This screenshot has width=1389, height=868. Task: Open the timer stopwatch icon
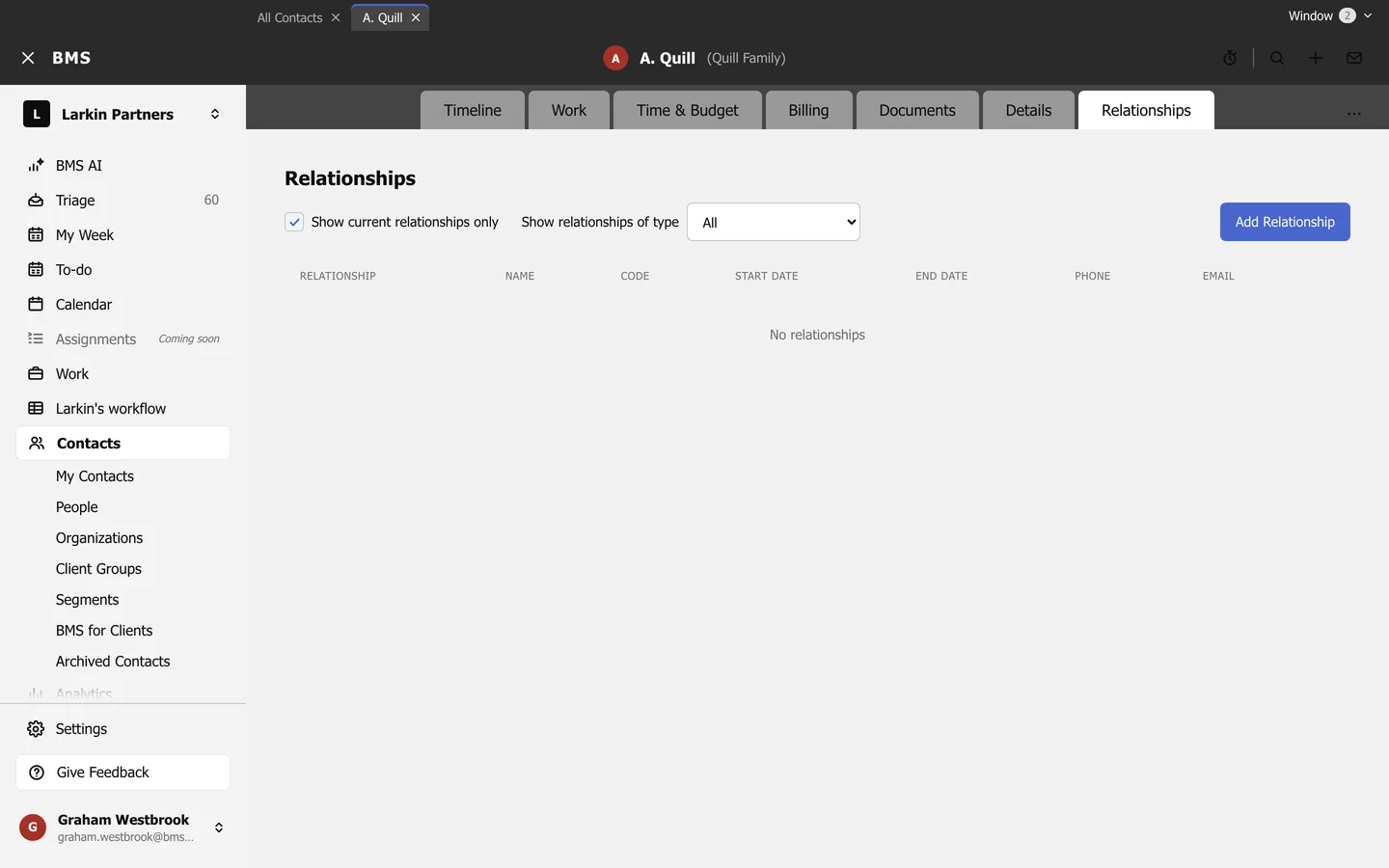pos(1230,58)
